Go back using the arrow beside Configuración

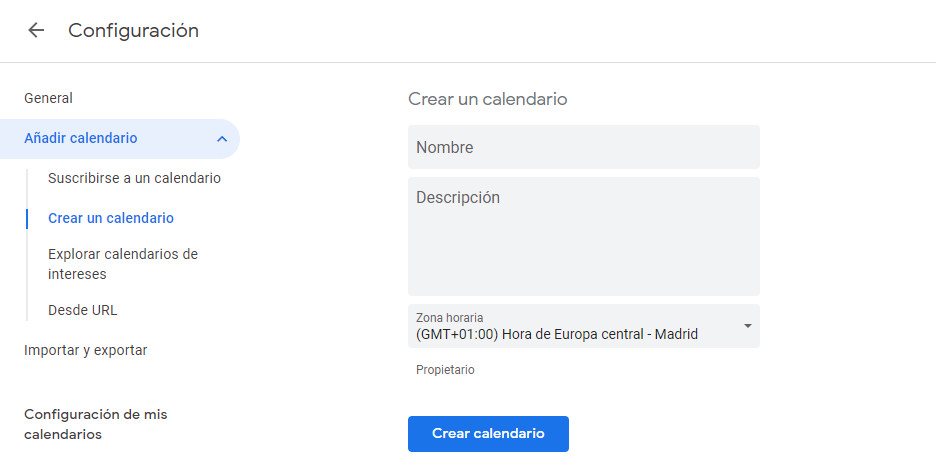point(36,30)
